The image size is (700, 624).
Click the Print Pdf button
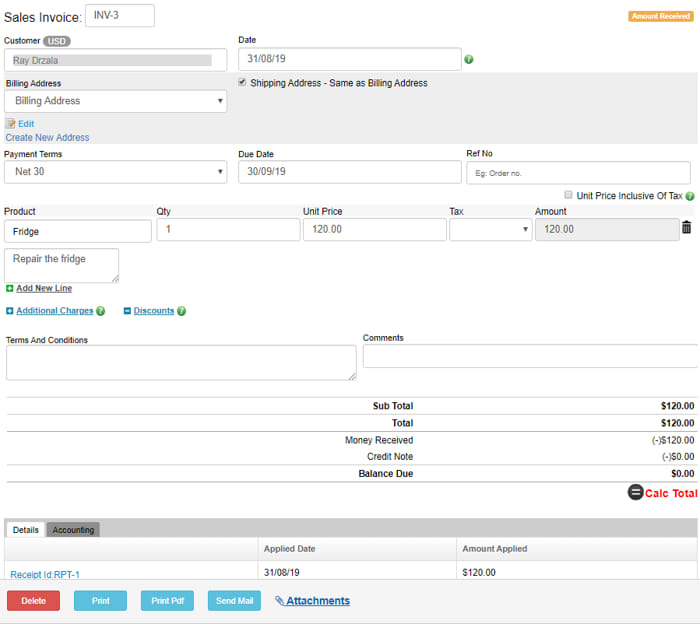[167, 601]
